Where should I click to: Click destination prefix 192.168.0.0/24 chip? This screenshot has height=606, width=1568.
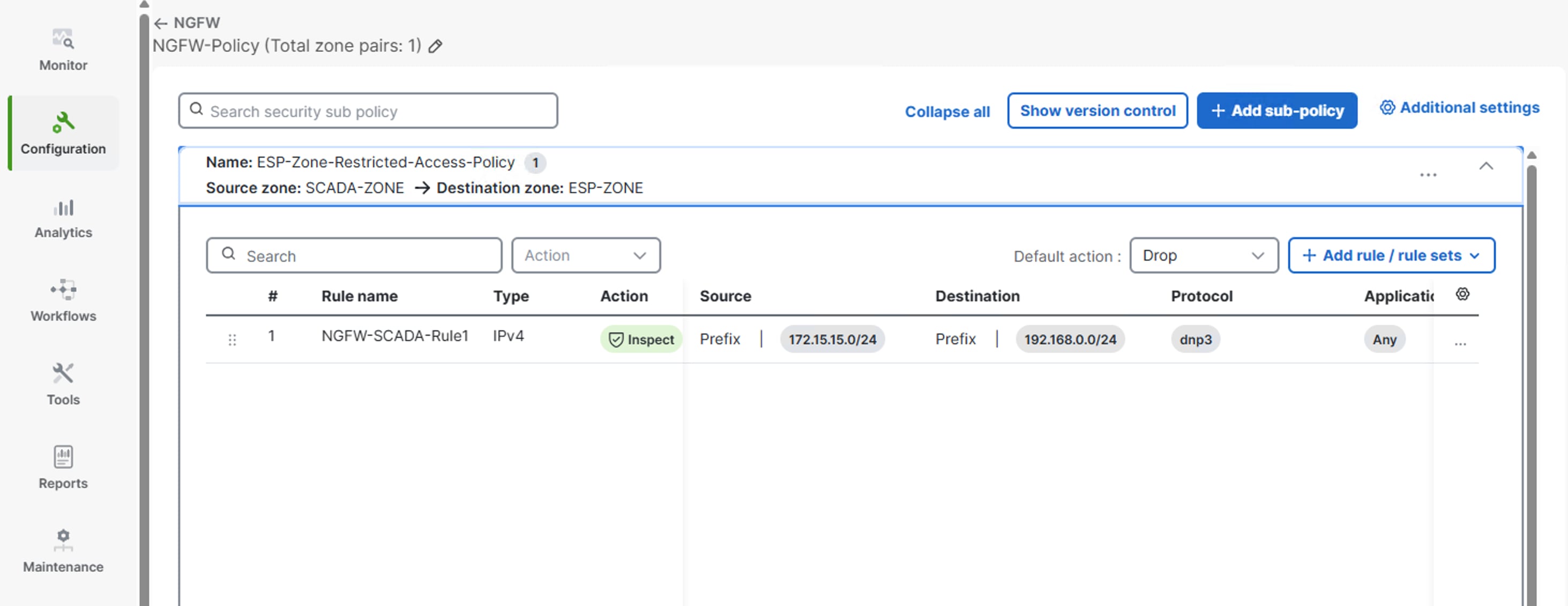tap(1070, 340)
